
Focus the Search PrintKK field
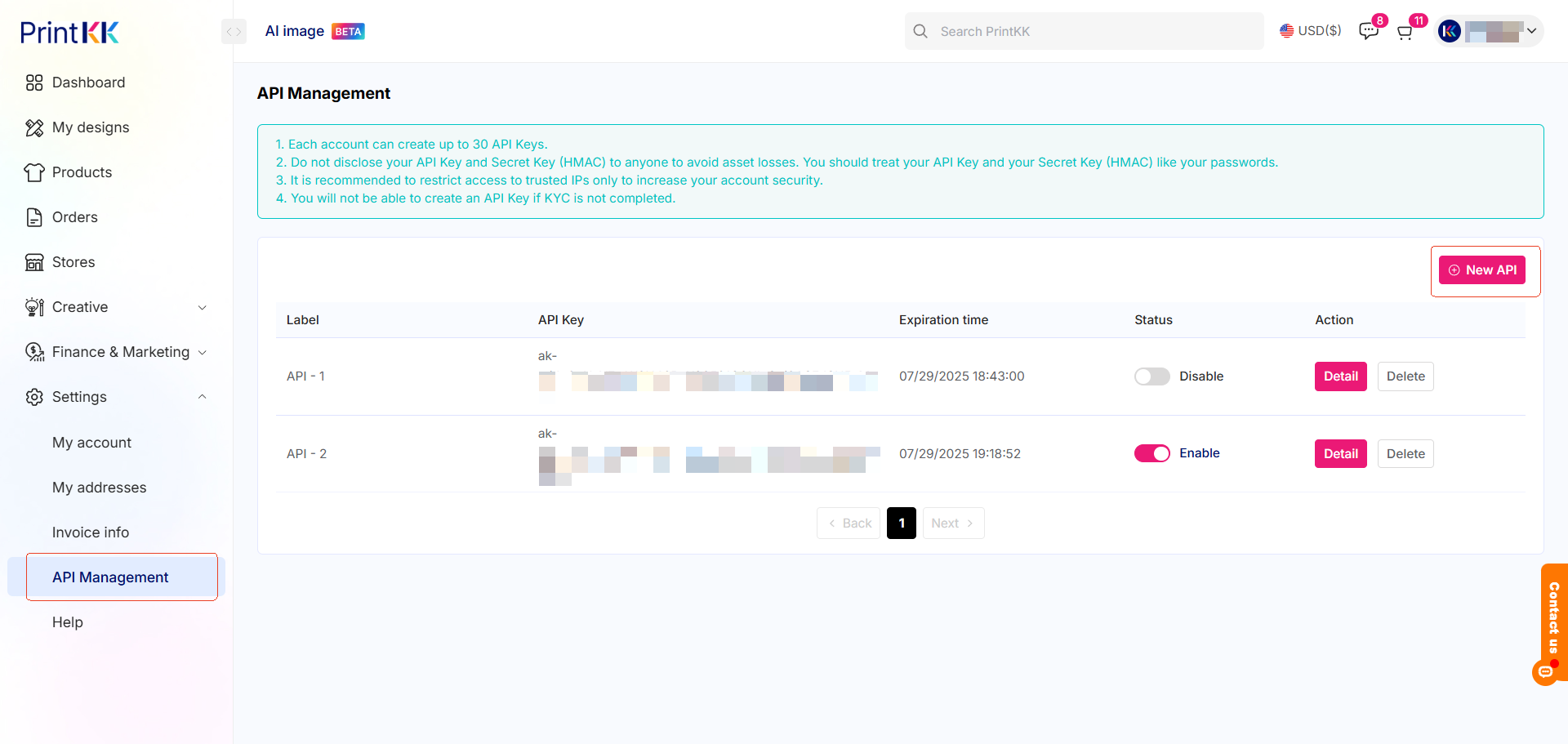pos(1085,31)
